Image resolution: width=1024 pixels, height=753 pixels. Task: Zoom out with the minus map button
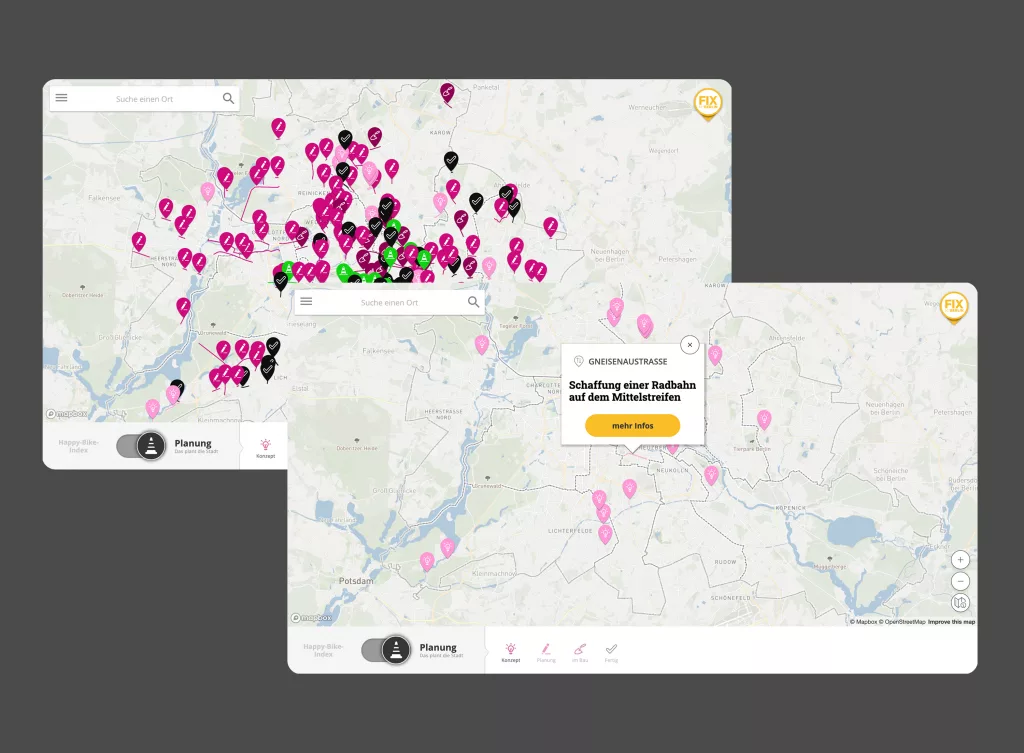tap(960, 581)
